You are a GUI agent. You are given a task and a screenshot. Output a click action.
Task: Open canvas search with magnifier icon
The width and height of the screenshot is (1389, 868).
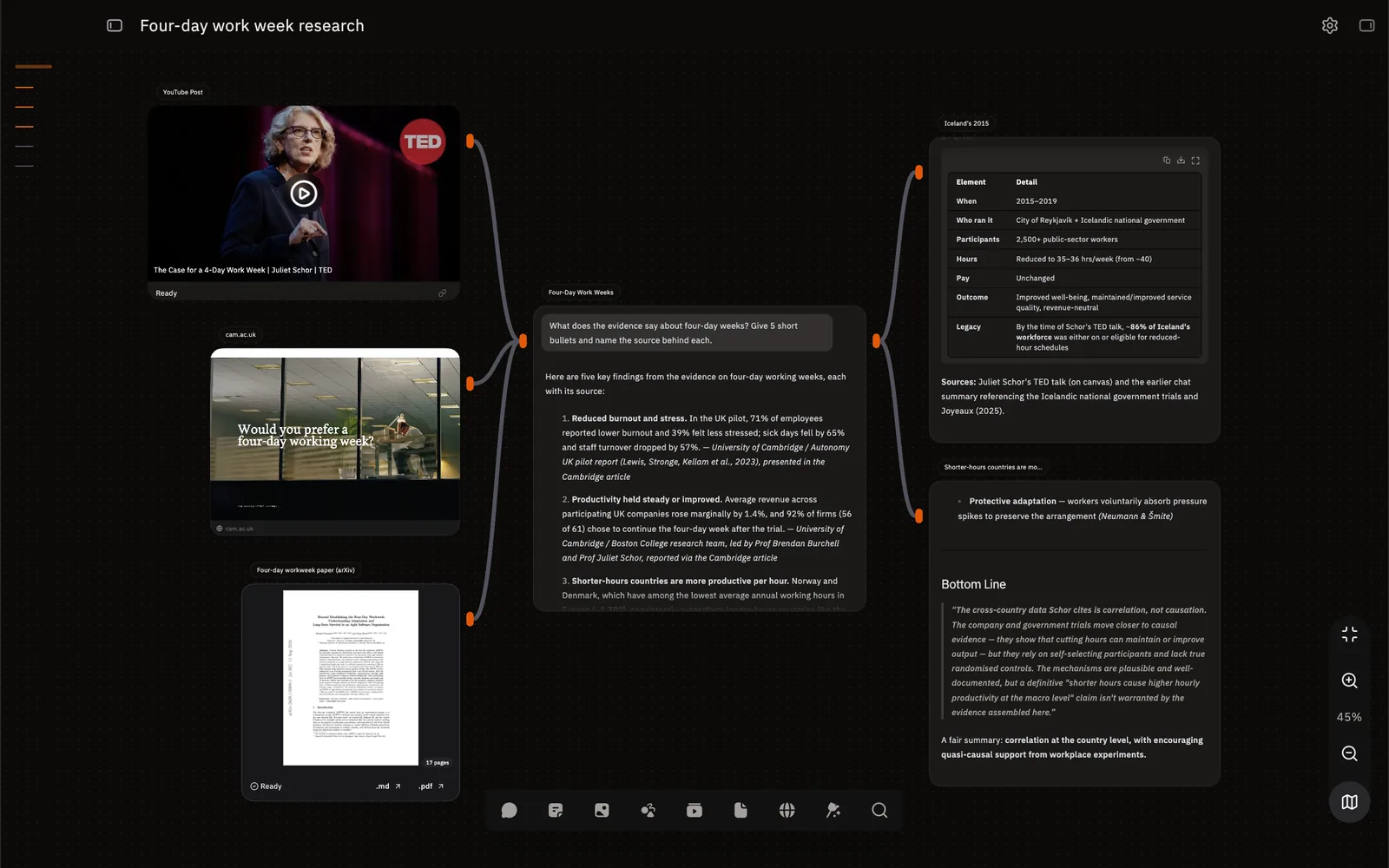879,810
